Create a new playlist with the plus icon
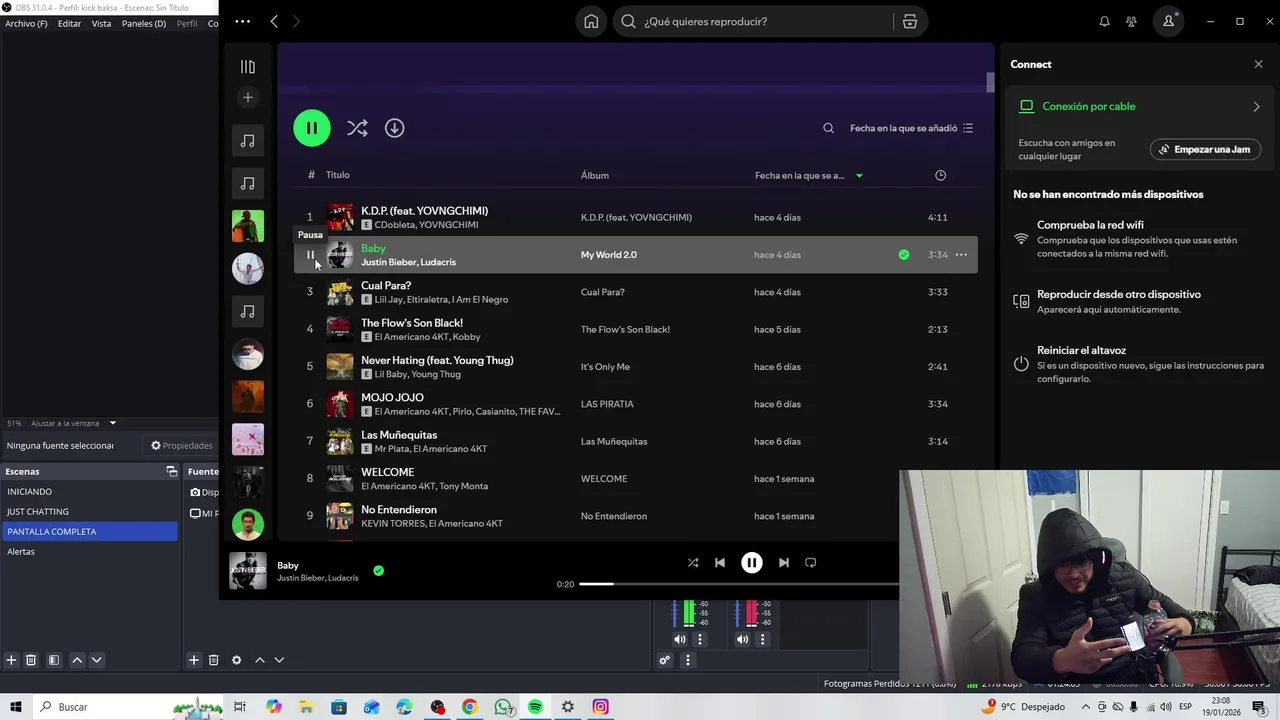1280x720 pixels. [x=248, y=97]
